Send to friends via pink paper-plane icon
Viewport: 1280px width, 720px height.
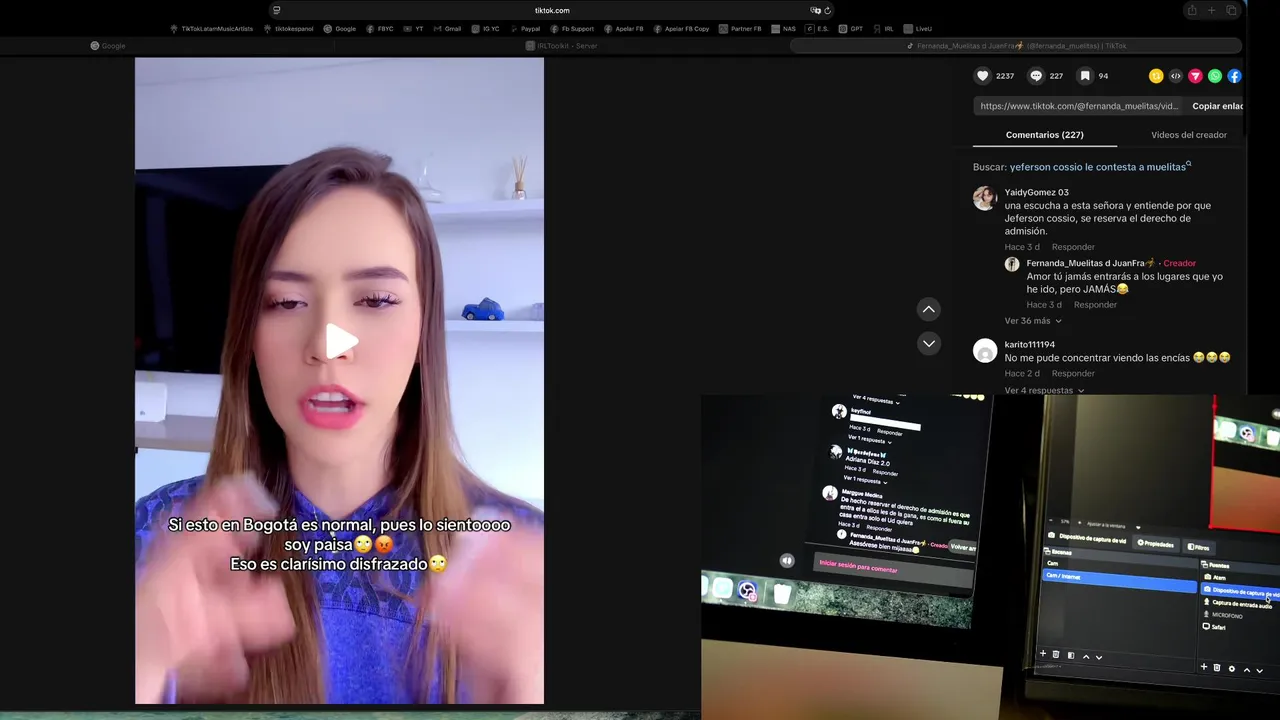pyautogui.click(x=1195, y=76)
